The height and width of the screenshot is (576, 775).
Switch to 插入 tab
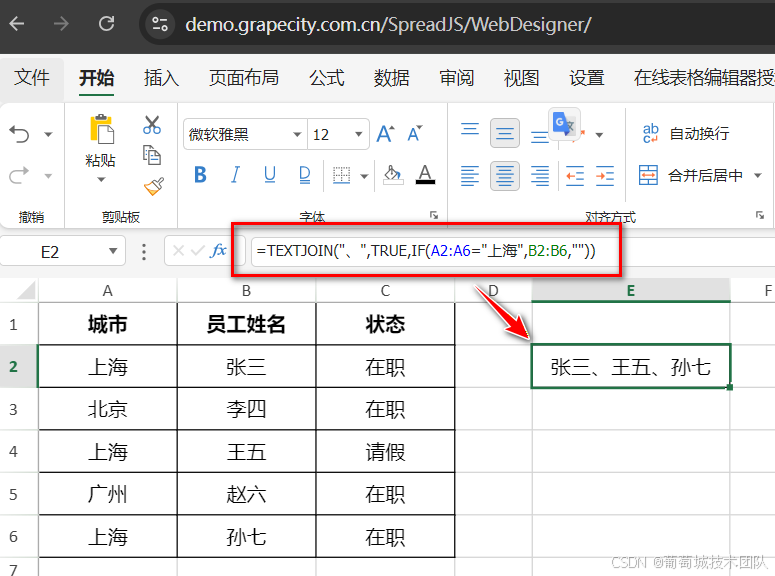pos(161,78)
